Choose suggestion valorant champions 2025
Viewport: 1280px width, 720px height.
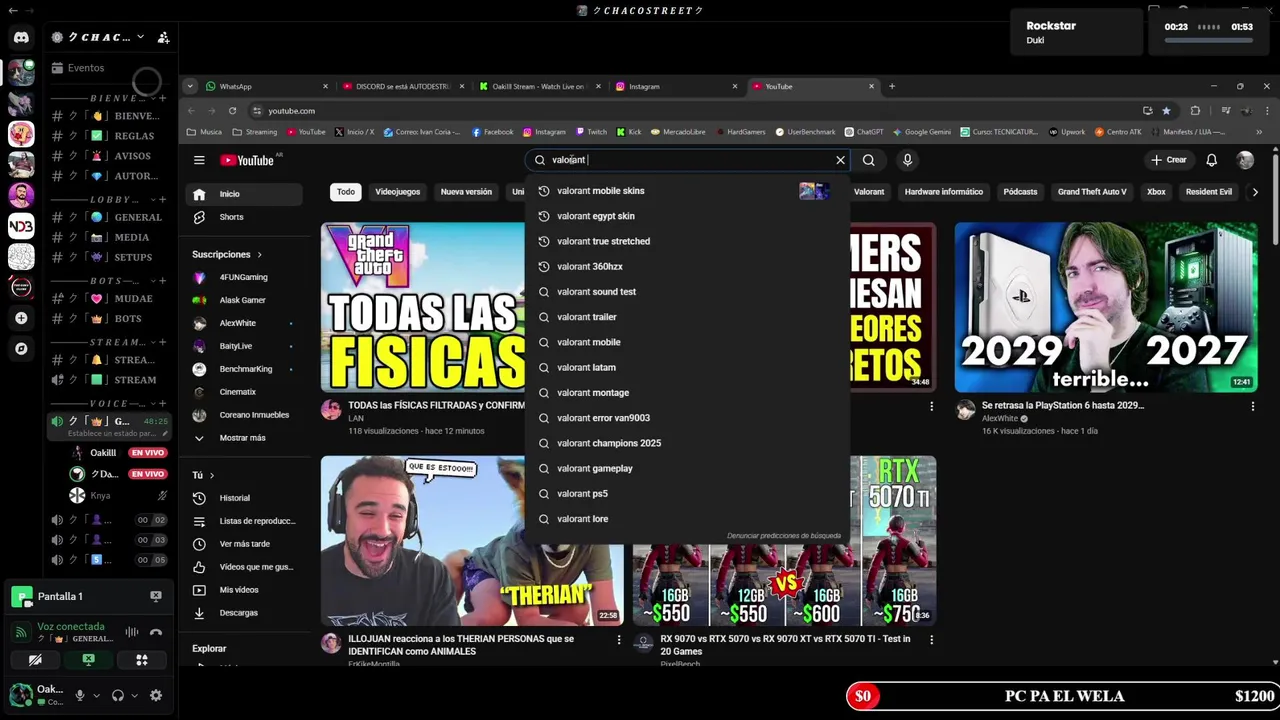point(688,443)
